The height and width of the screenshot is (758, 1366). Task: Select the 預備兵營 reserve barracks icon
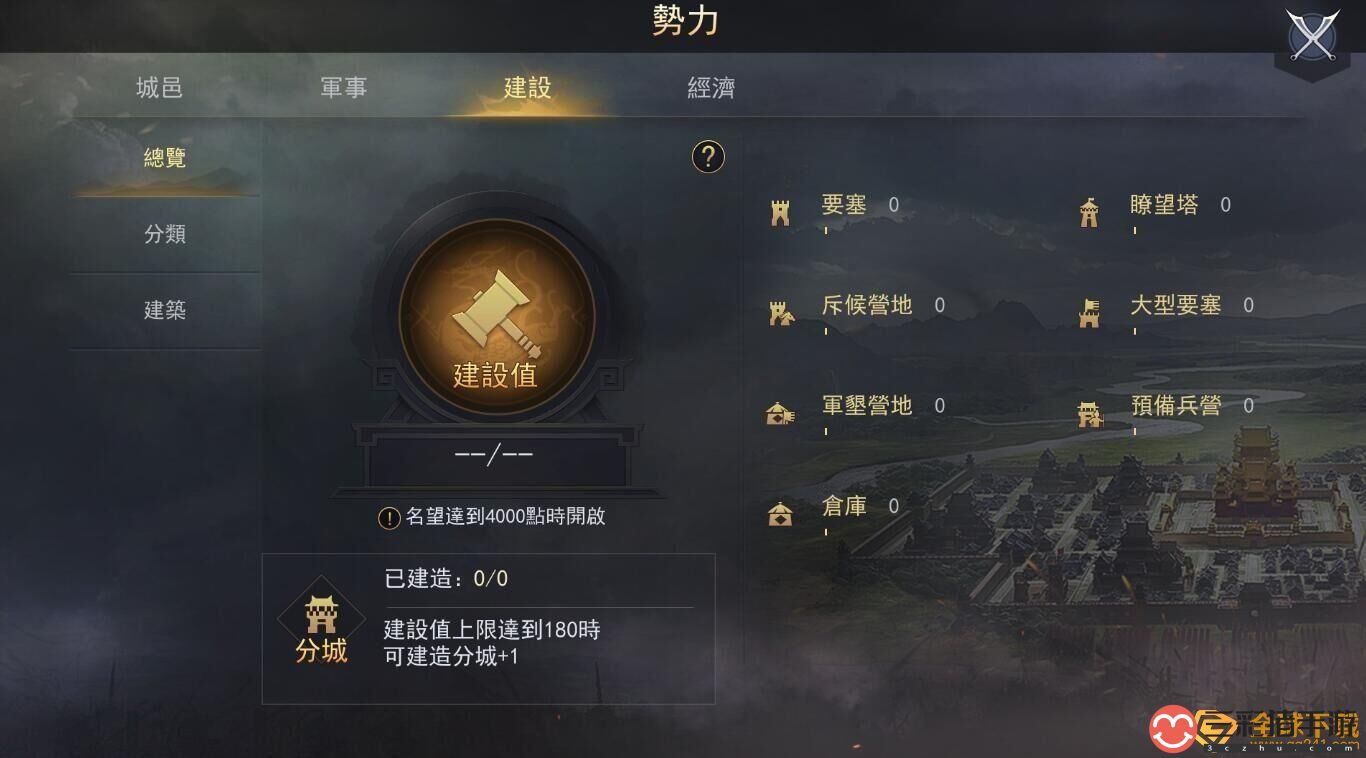coord(1089,412)
